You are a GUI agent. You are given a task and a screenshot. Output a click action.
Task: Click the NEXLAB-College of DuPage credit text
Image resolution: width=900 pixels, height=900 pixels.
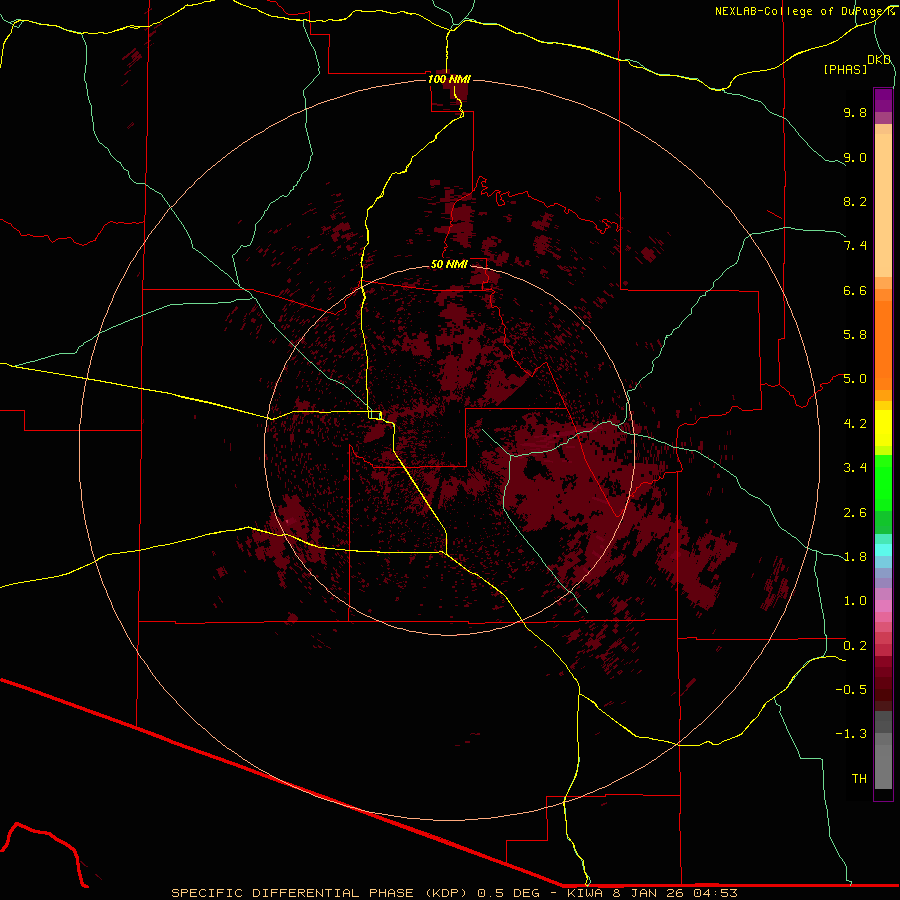pos(804,11)
